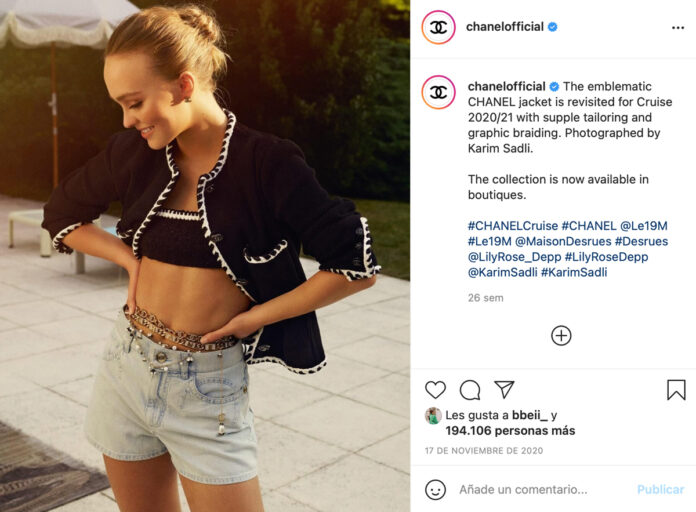Open the #CHANELCruise hashtag
696x512 pixels.
[x=513, y=226]
